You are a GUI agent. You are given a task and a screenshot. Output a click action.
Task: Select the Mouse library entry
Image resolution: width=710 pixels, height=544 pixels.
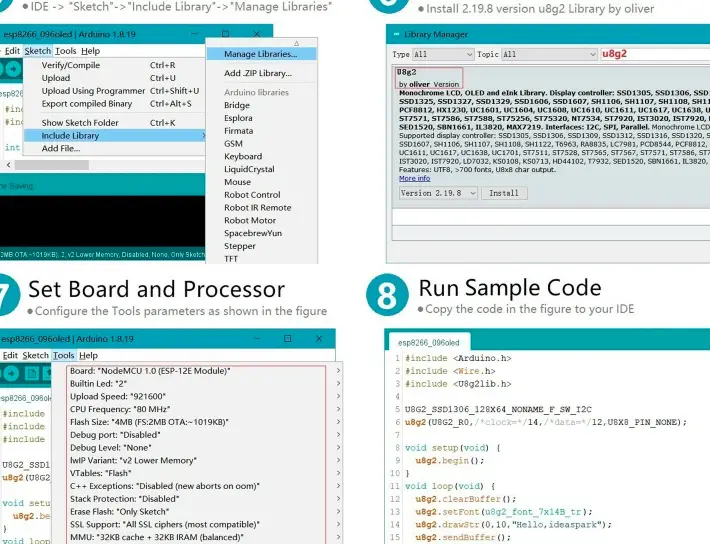coord(261,182)
